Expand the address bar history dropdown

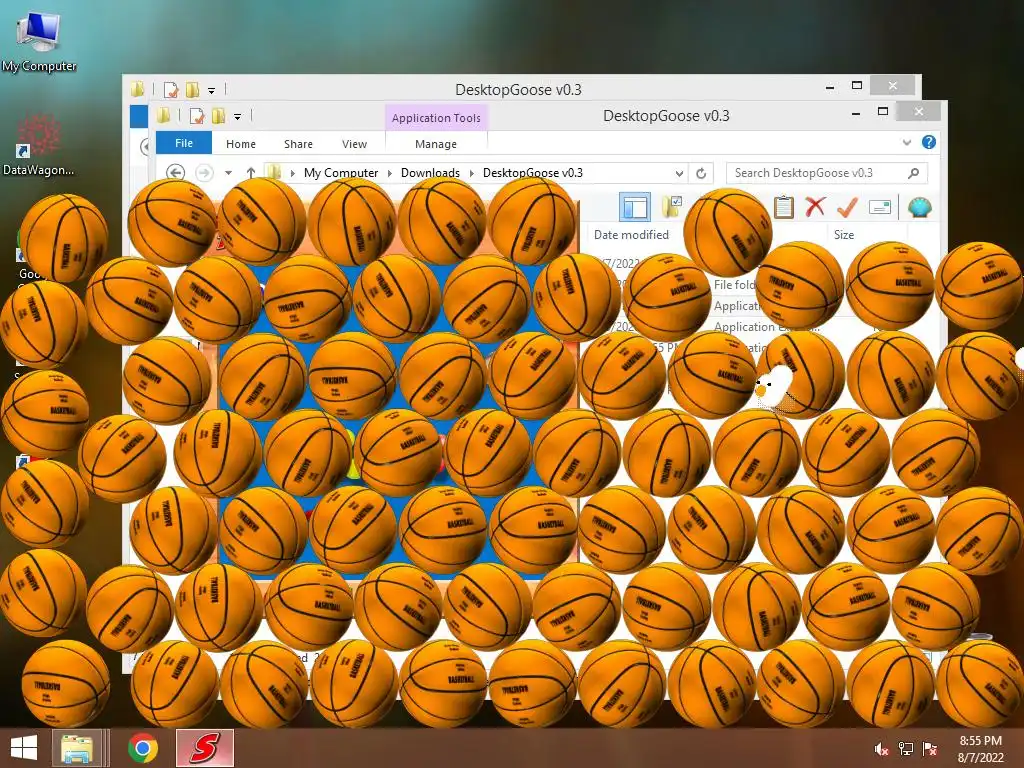pyautogui.click(x=679, y=173)
